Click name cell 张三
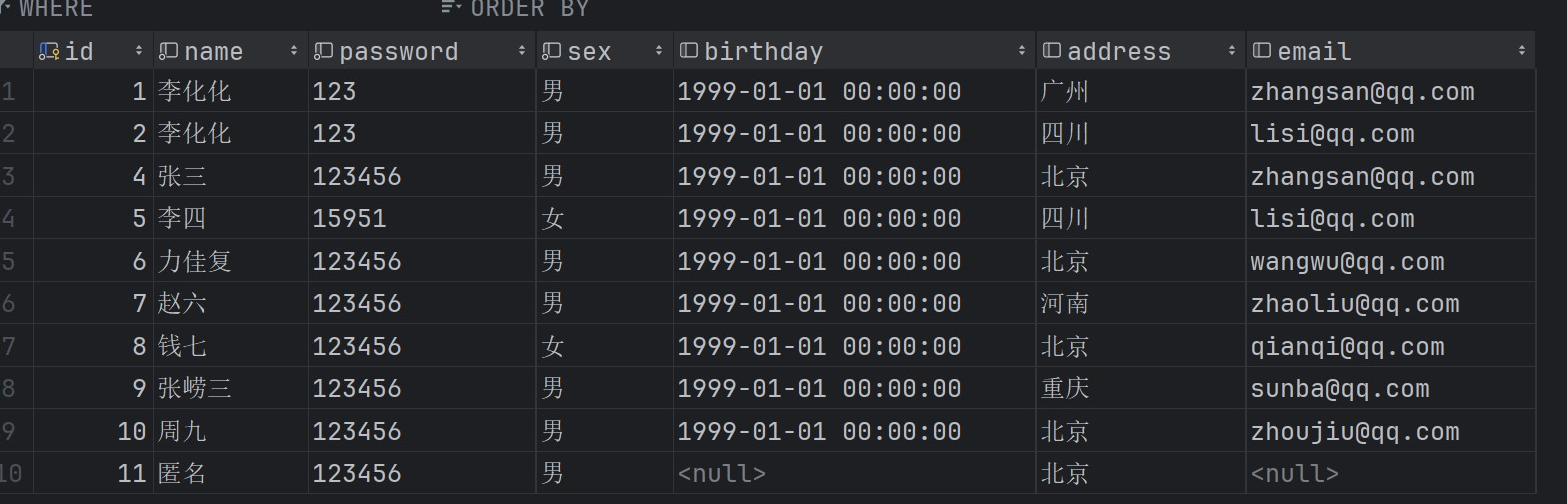 pos(230,176)
